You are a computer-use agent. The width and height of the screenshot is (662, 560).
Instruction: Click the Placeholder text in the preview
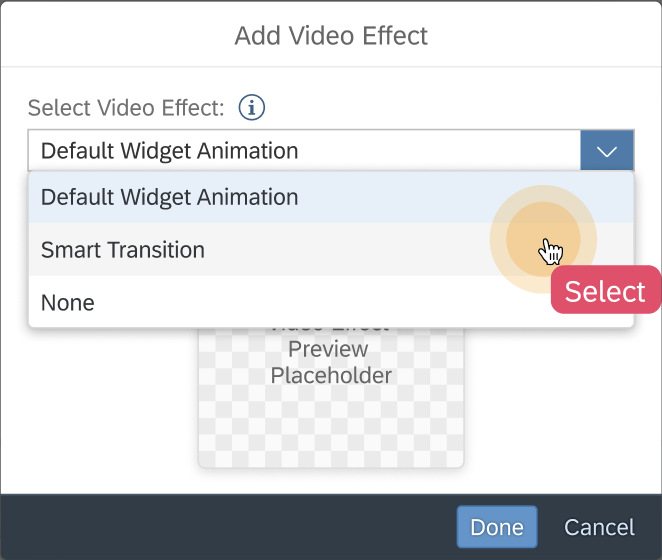tap(331, 375)
